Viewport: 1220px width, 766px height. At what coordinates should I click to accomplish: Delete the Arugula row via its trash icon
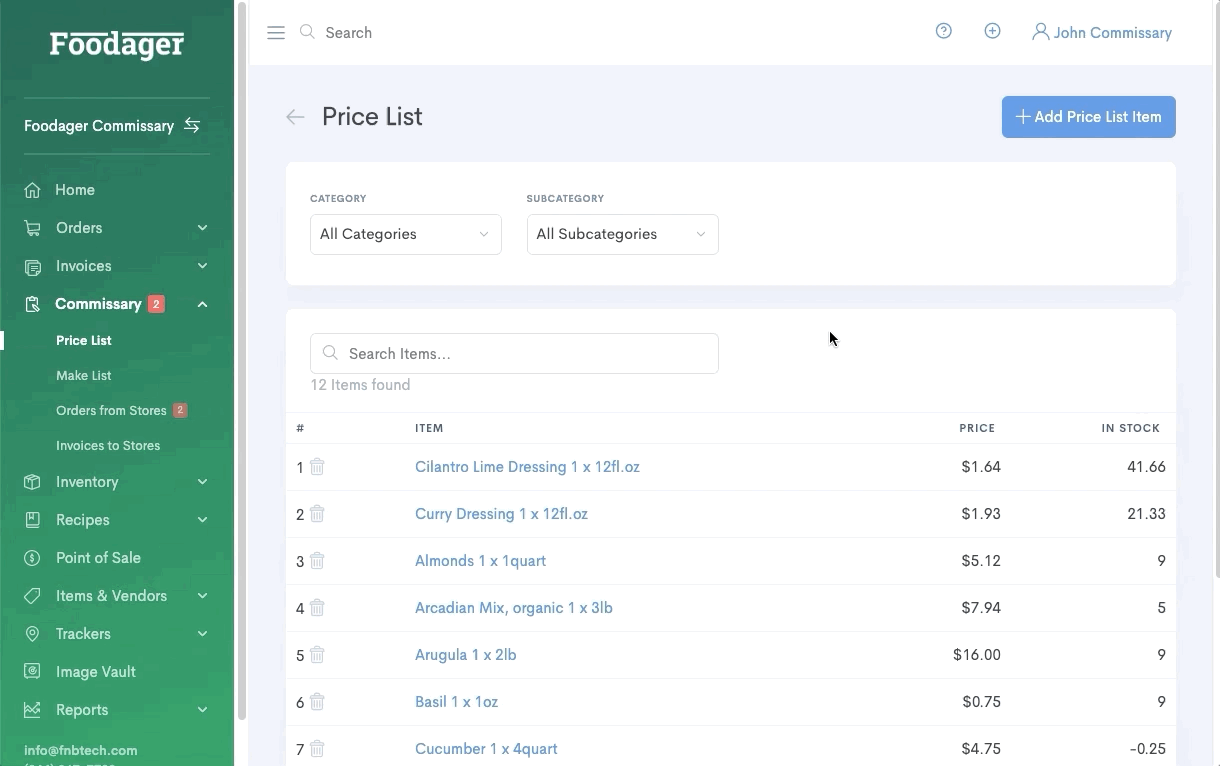(317, 655)
